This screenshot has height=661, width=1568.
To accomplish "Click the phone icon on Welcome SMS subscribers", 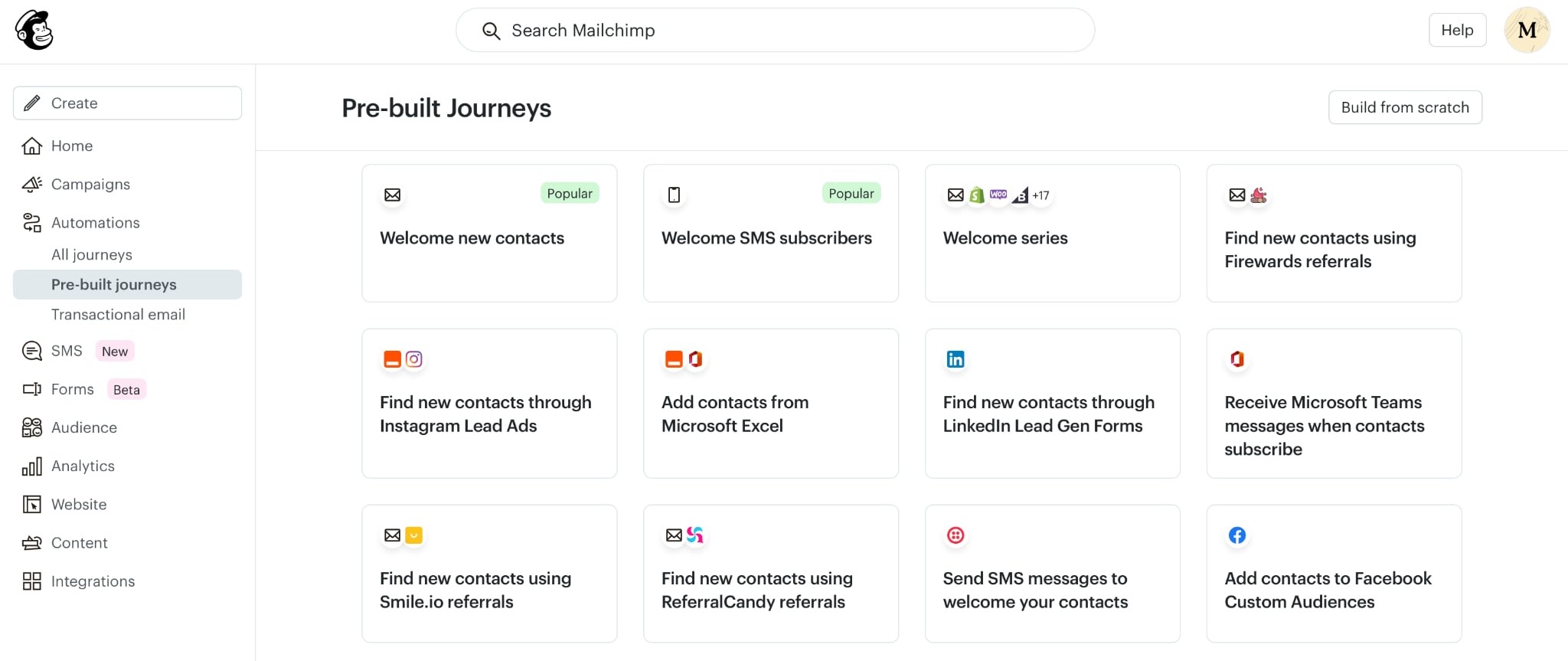I will tap(674, 195).
